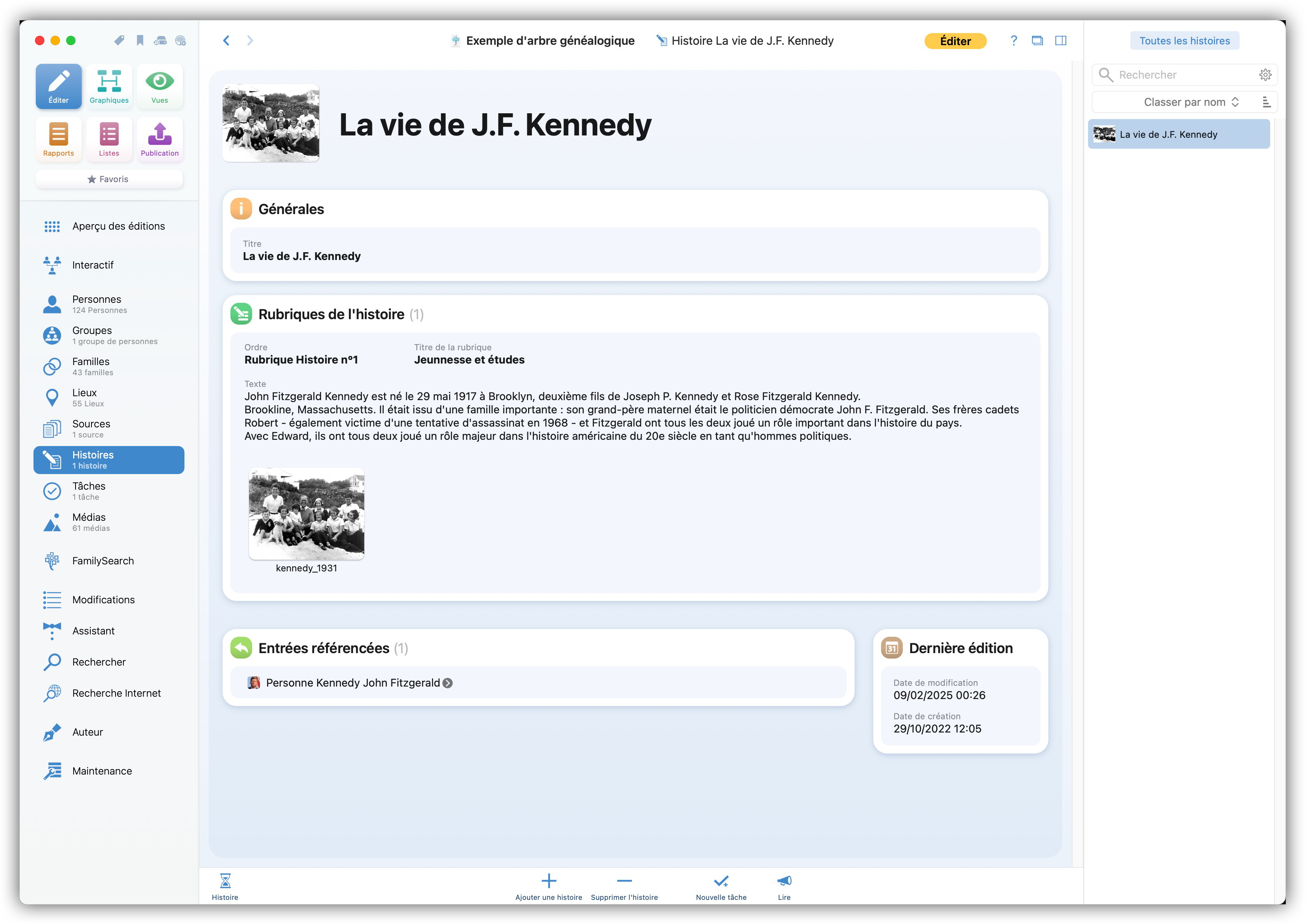Click the story header photo thumbnail
Viewport: 1306px width, 924px height.
point(271,123)
